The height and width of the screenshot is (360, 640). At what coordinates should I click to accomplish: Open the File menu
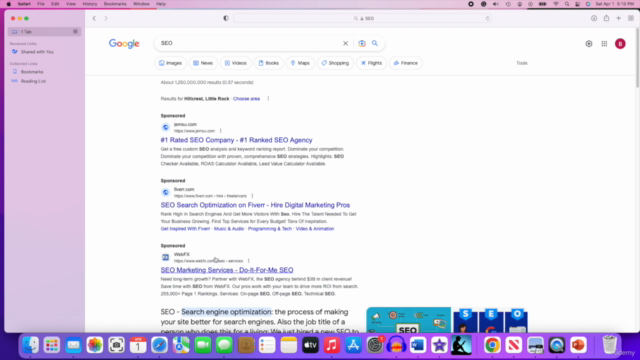[x=41, y=4]
